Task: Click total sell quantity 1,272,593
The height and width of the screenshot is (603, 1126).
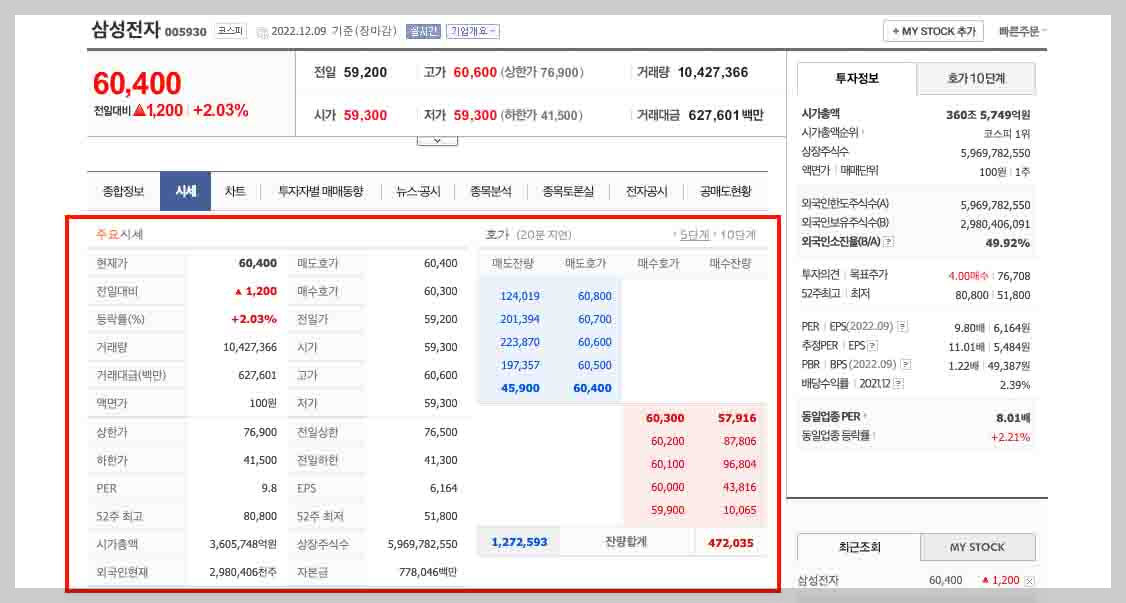Action: coord(519,542)
